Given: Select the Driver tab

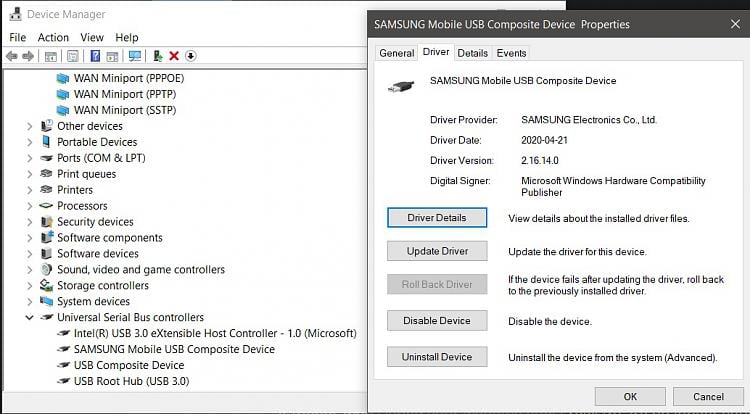Looking at the screenshot, I should pyautogui.click(x=436, y=52).
